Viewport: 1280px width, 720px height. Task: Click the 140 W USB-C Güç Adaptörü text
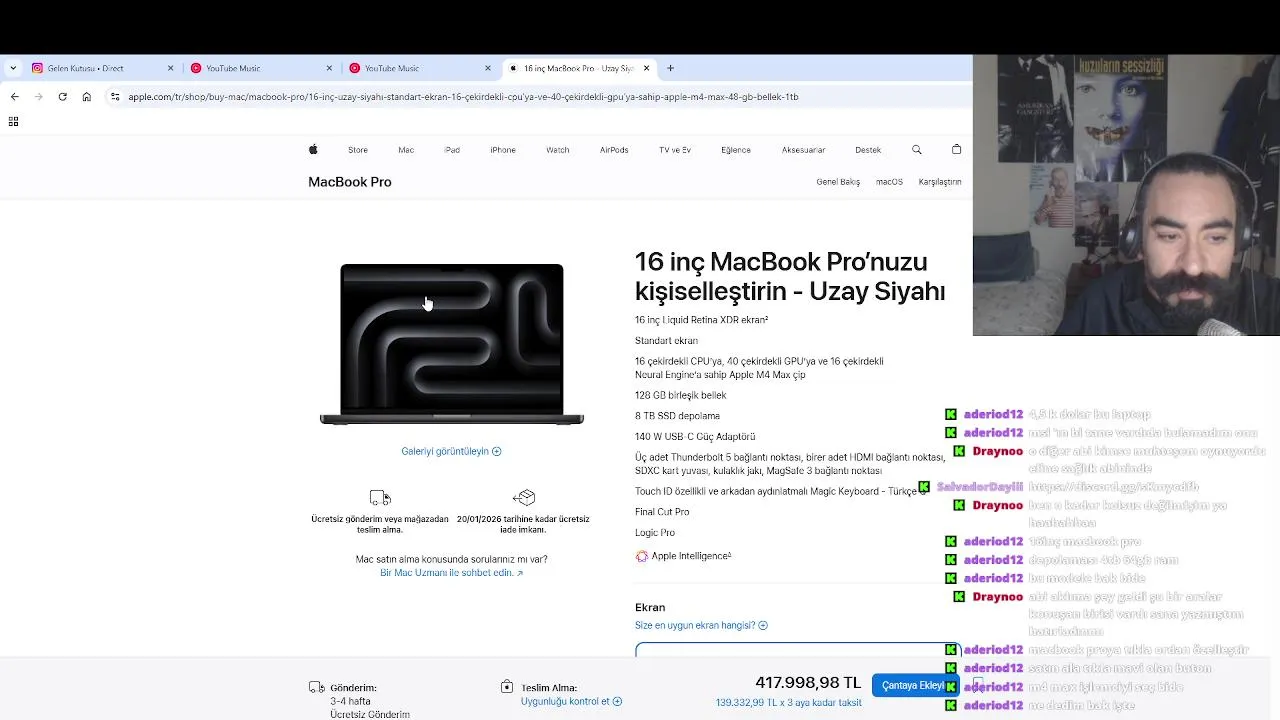(x=695, y=437)
